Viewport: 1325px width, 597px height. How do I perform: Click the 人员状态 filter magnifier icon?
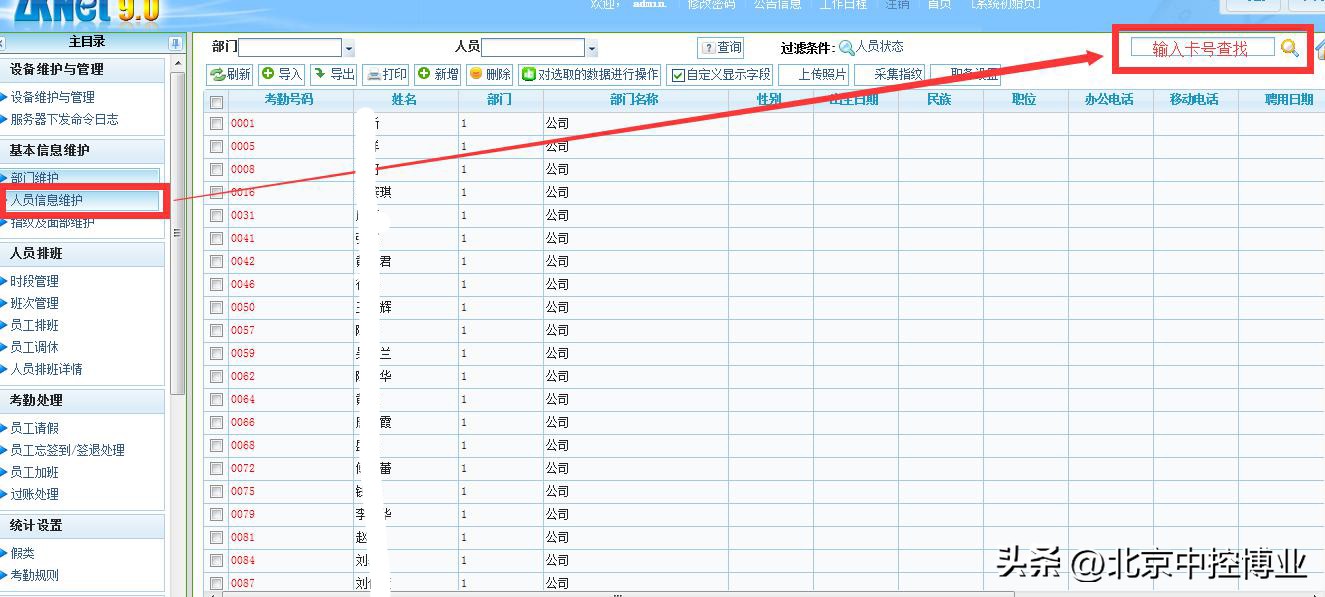click(845, 45)
